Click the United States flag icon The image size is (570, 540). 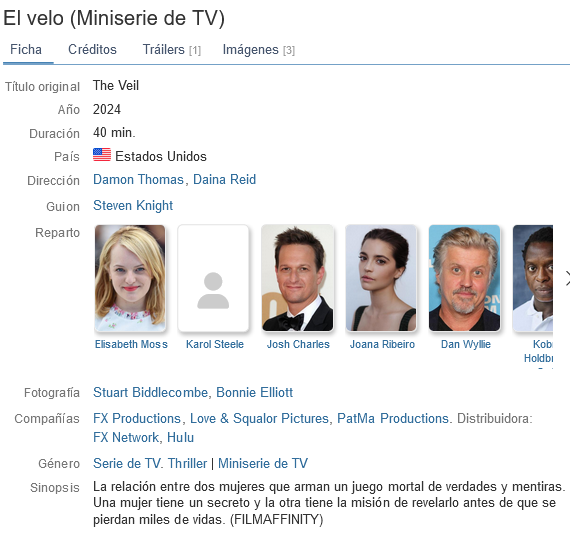pyautogui.click(x=102, y=155)
